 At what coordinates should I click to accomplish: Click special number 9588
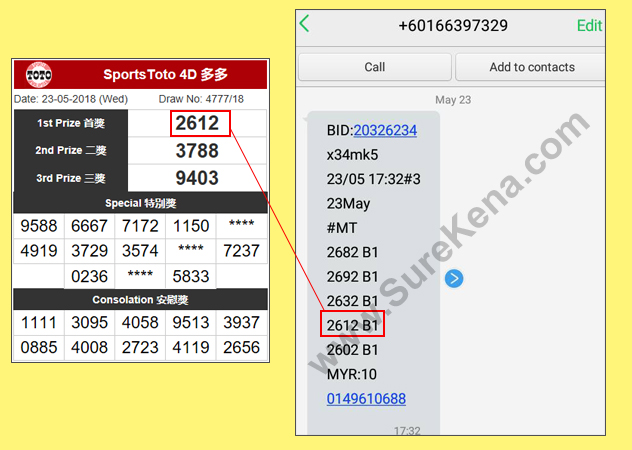tap(39, 226)
